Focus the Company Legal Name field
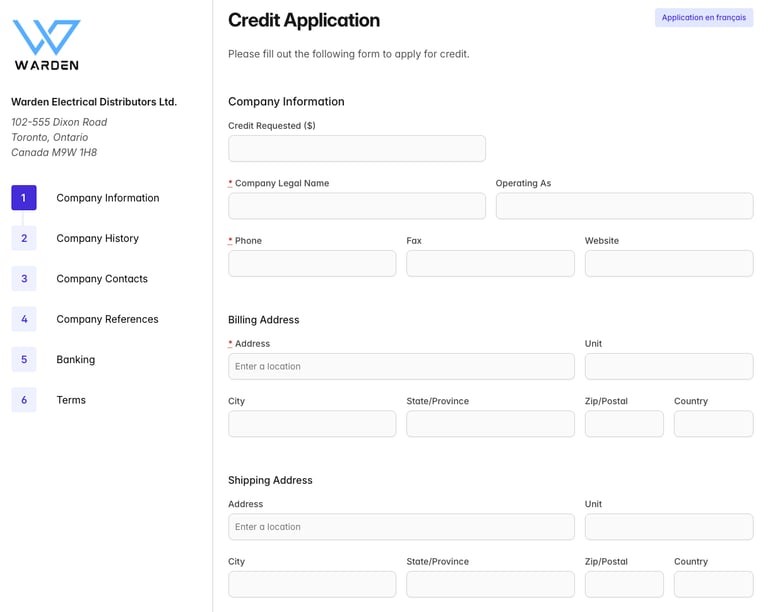 coord(356,206)
